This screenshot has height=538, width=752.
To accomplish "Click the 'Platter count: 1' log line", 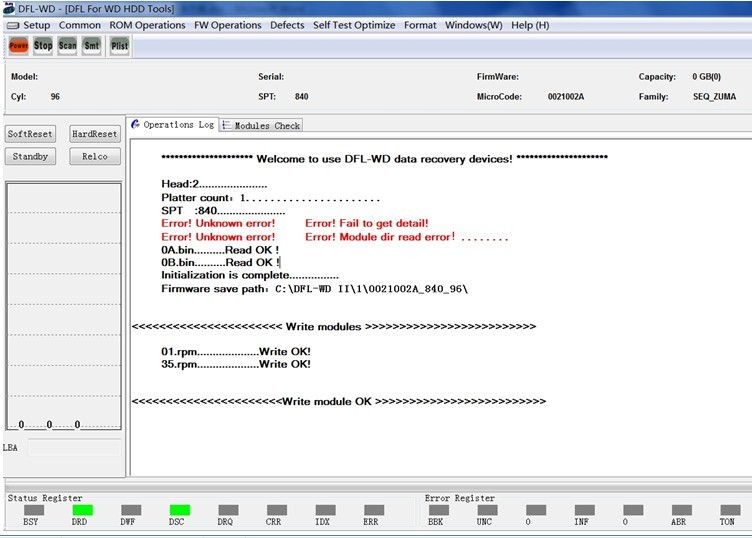I will pos(270,198).
